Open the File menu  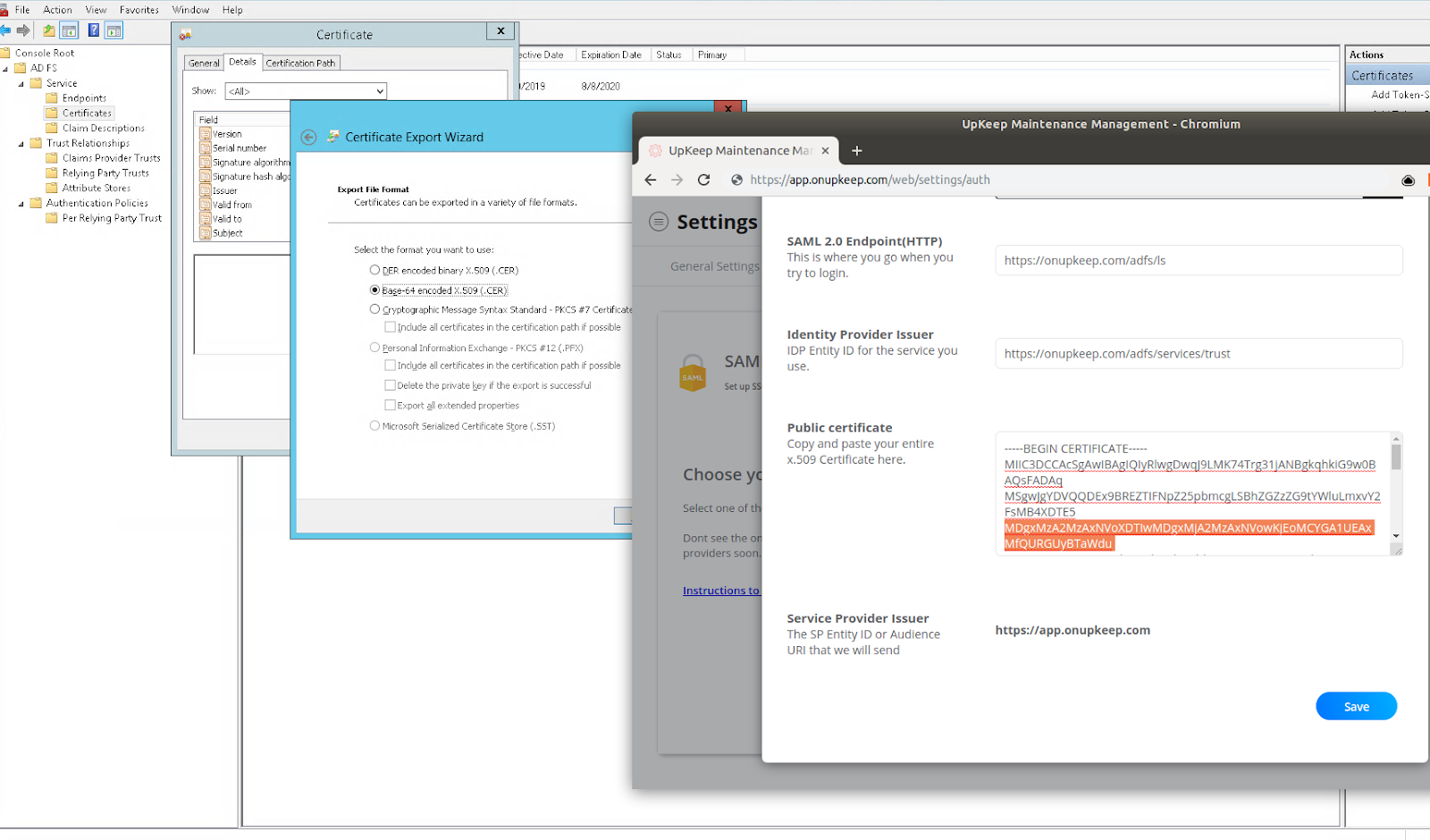click(x=22, y=10)
